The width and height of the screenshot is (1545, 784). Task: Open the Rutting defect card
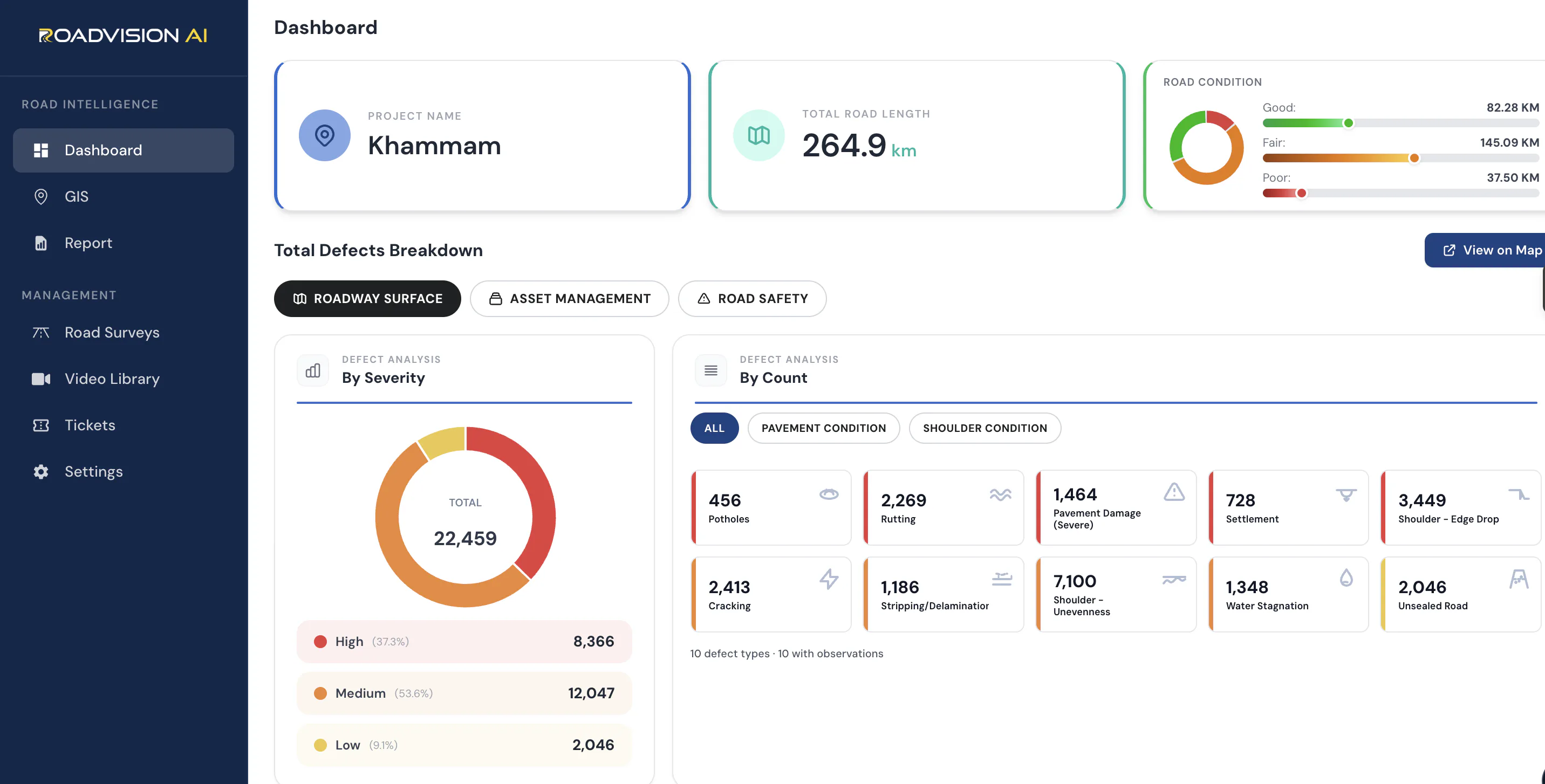tap(943, 507)
